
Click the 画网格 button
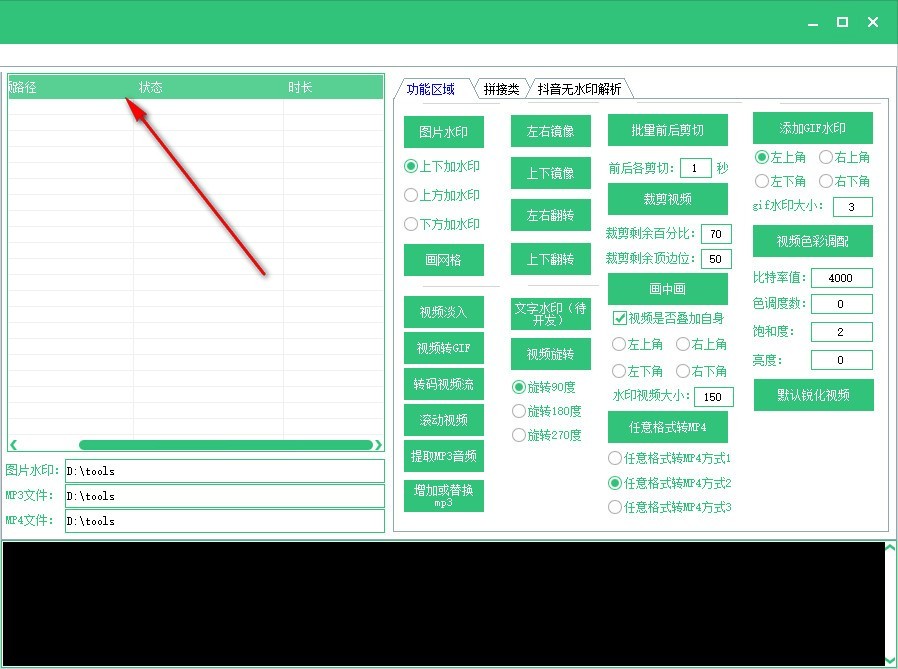coord(443,260)
